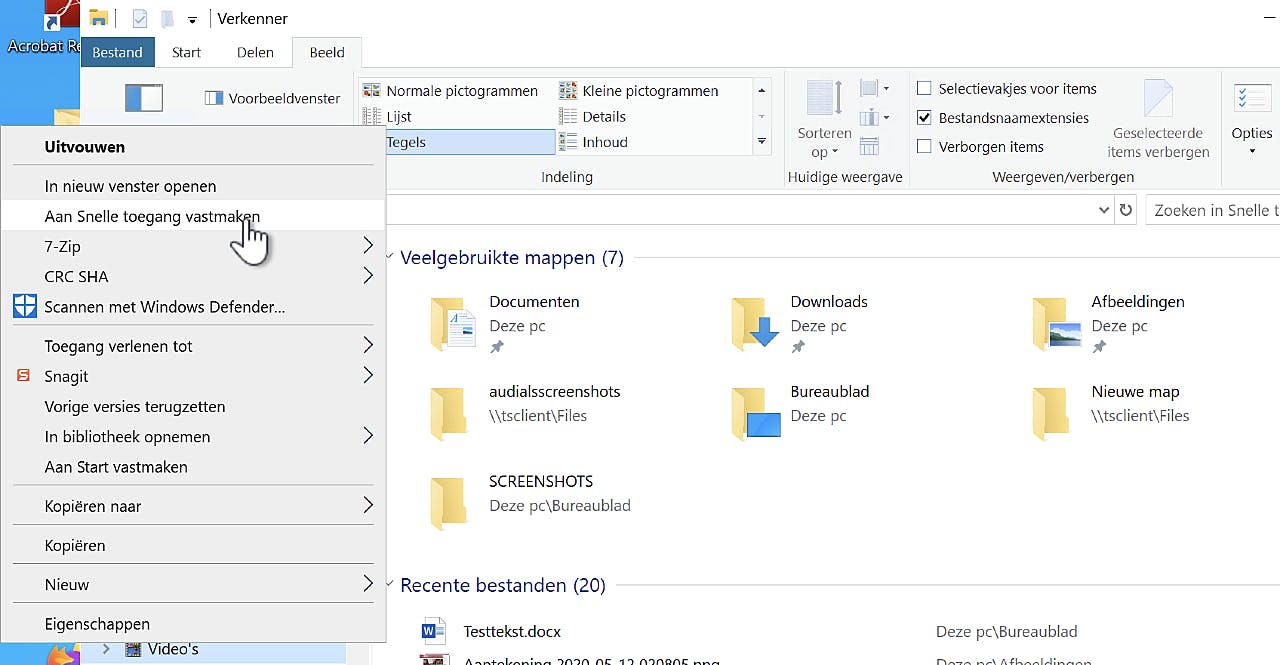
Task: Switch to the Delen ribbon tab
Action: pos(255,52)
